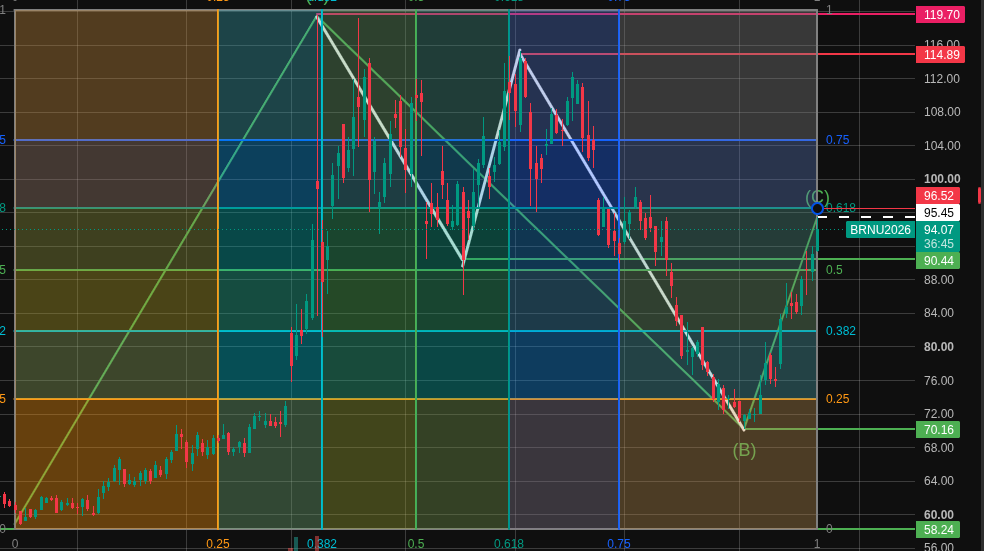Click the blue 0.75 label on bottom axis

tap(619, 543)
